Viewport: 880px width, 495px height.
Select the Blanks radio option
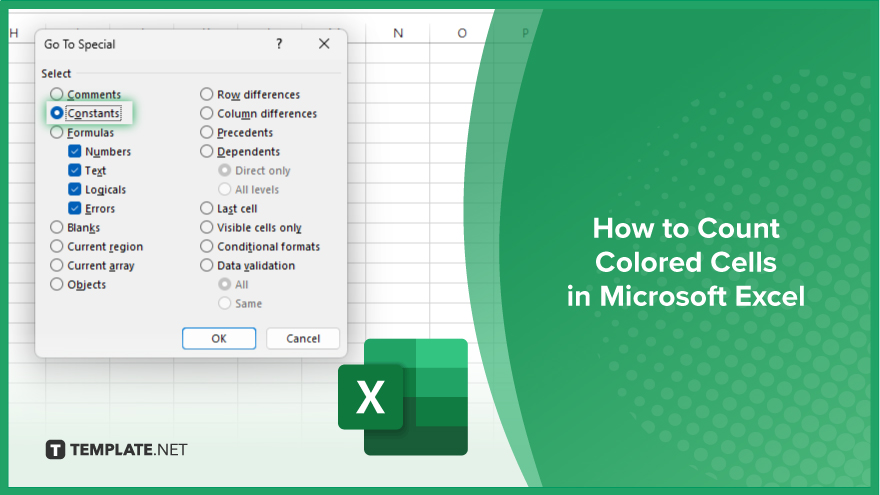tap(57, 227)
